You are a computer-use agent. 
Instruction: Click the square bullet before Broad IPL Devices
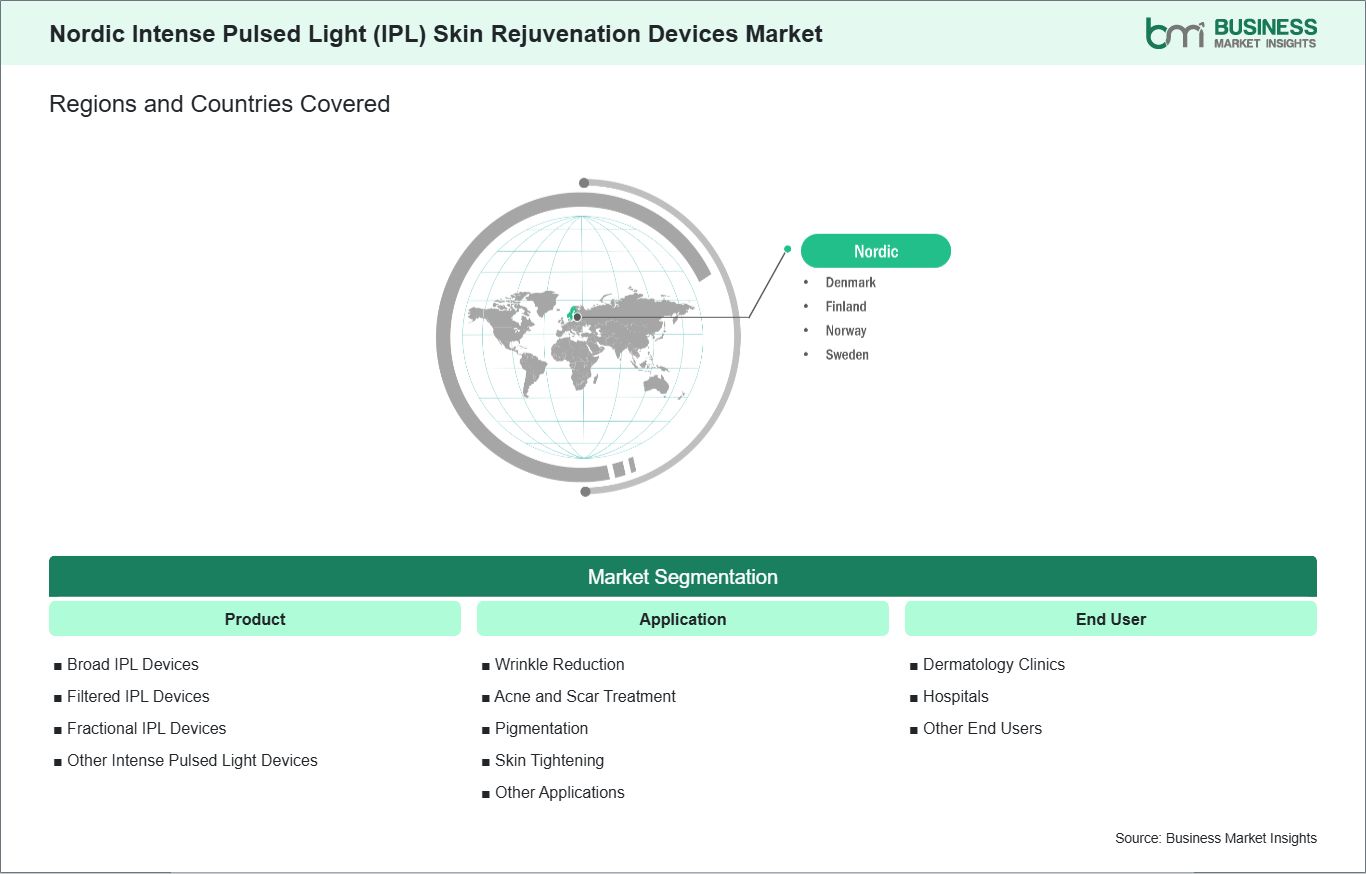pyautogui.click(x=58, y=665)
